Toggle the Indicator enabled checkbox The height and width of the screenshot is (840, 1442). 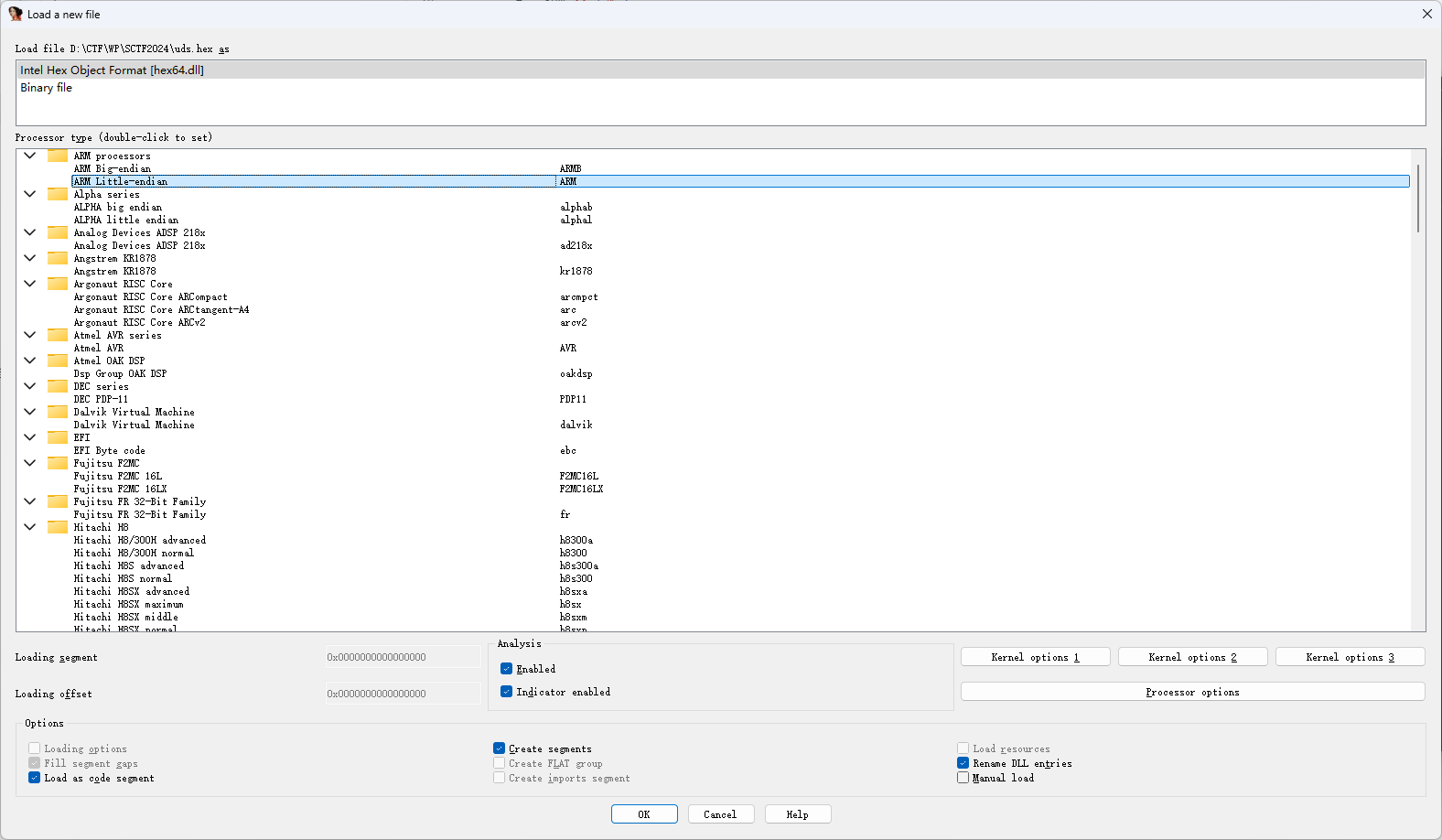click(x=506, y=692)
